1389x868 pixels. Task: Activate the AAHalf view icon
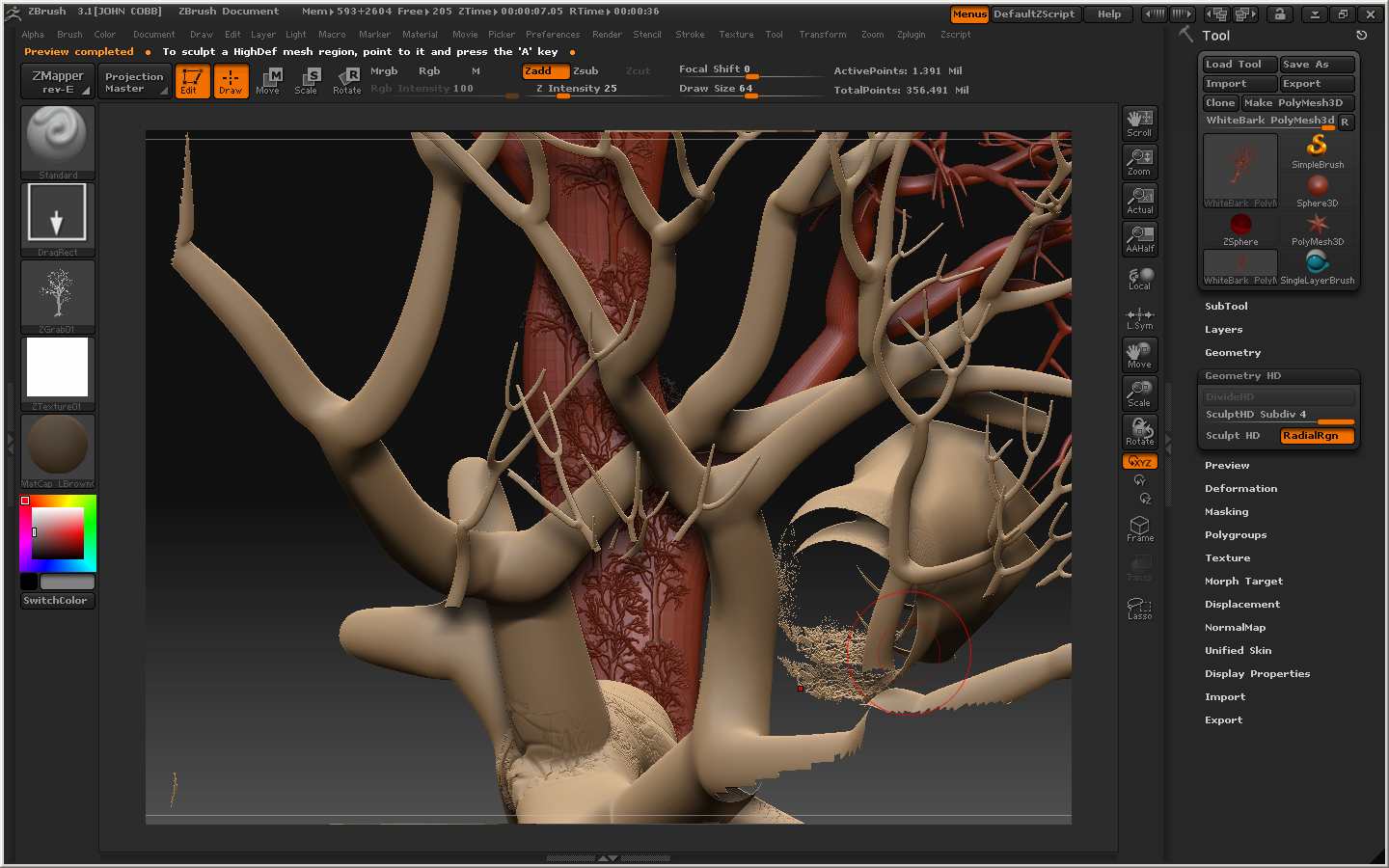1139,238
